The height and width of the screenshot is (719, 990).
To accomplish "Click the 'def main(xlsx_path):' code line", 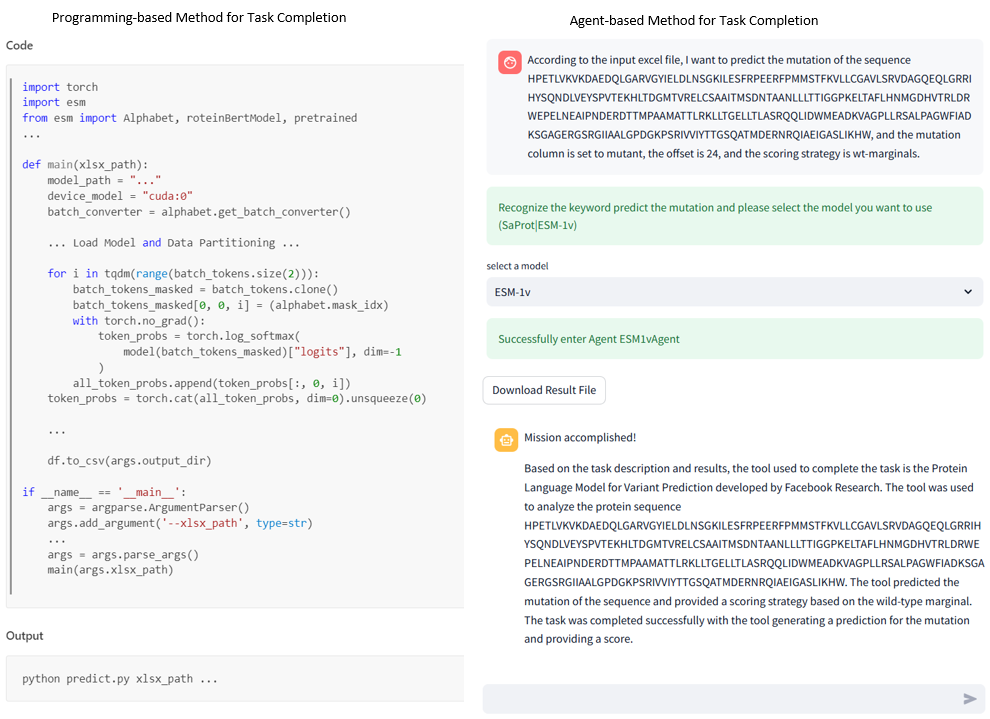I will 85,165.
